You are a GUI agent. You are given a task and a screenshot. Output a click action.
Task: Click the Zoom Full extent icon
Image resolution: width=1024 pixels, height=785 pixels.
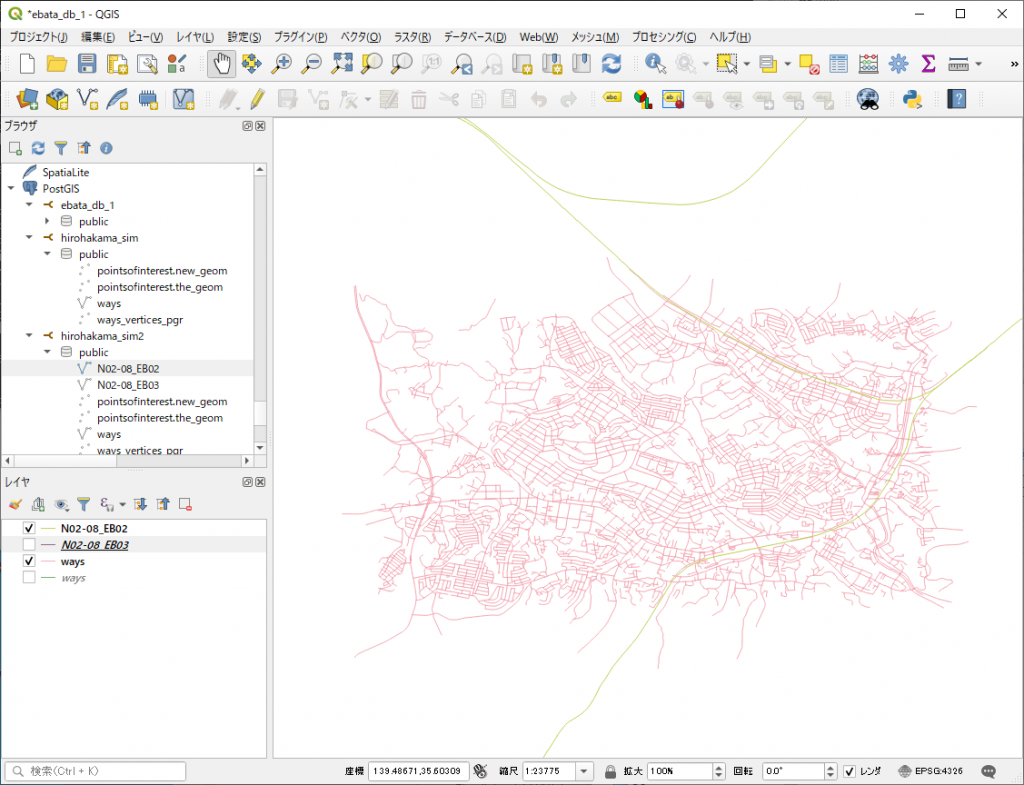coord(342,64)
